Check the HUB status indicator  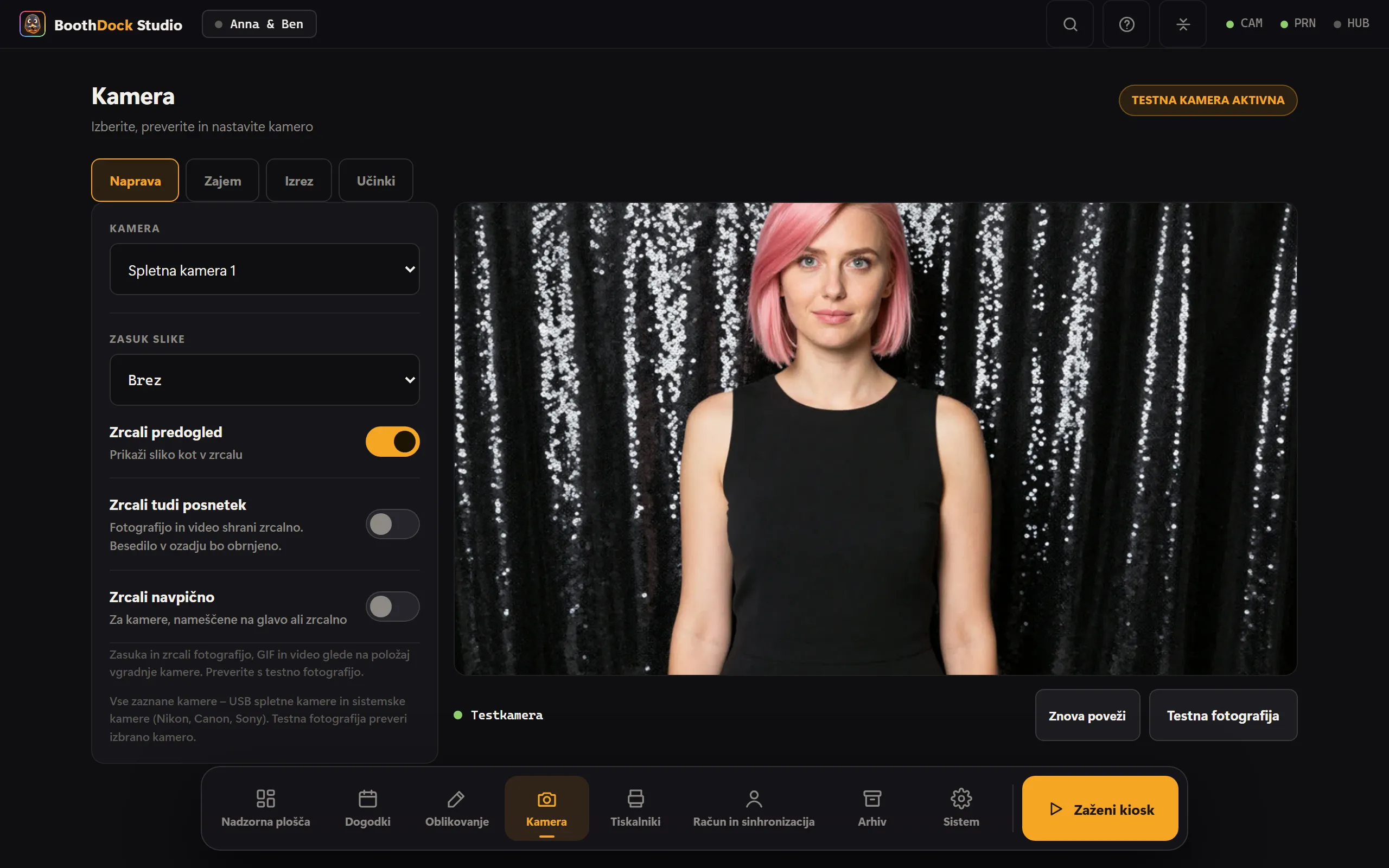(1351, 23)
